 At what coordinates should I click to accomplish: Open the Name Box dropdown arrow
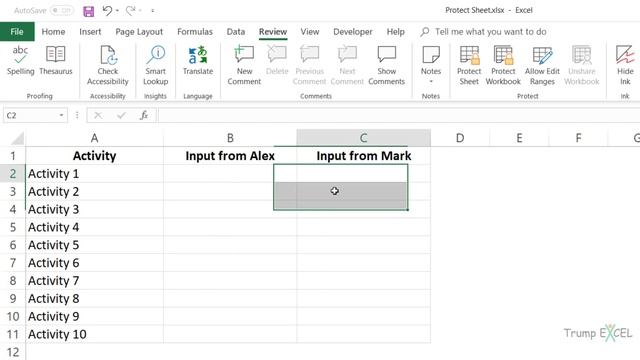coord(61,116)
